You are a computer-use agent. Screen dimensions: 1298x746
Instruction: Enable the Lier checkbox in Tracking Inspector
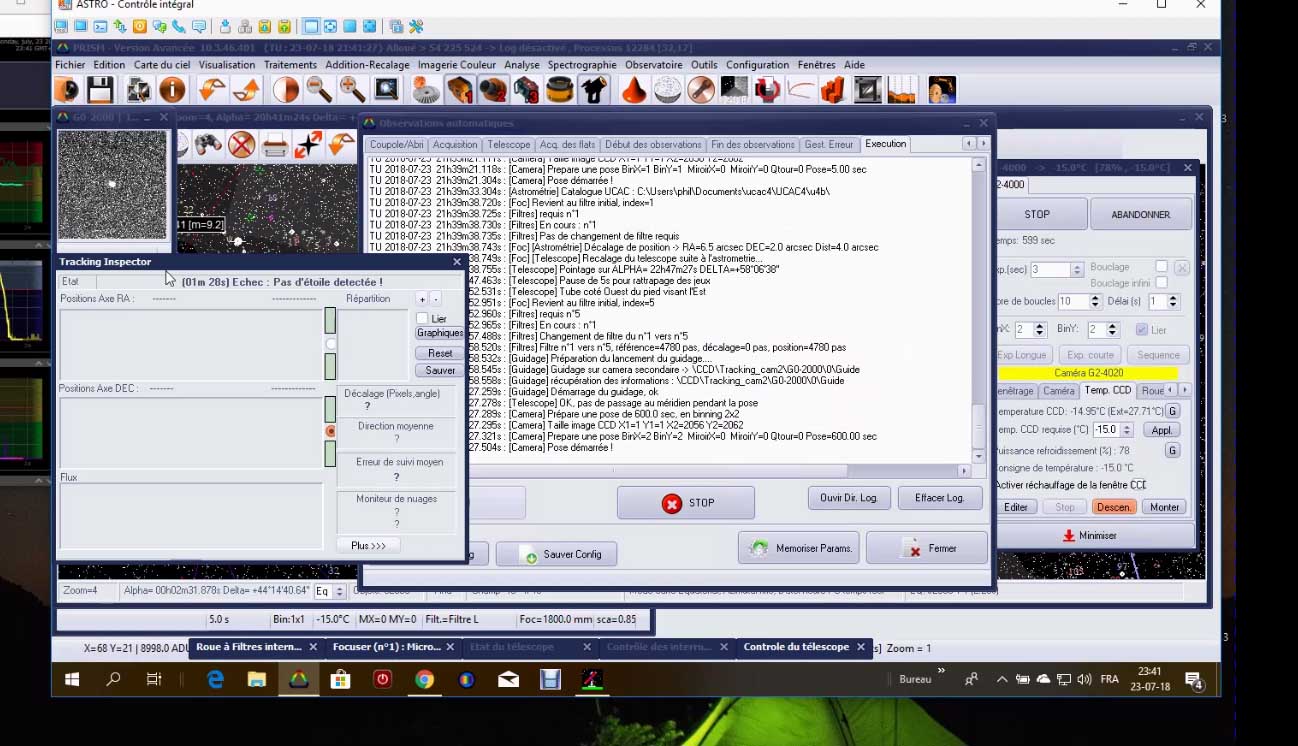[422, 319]
